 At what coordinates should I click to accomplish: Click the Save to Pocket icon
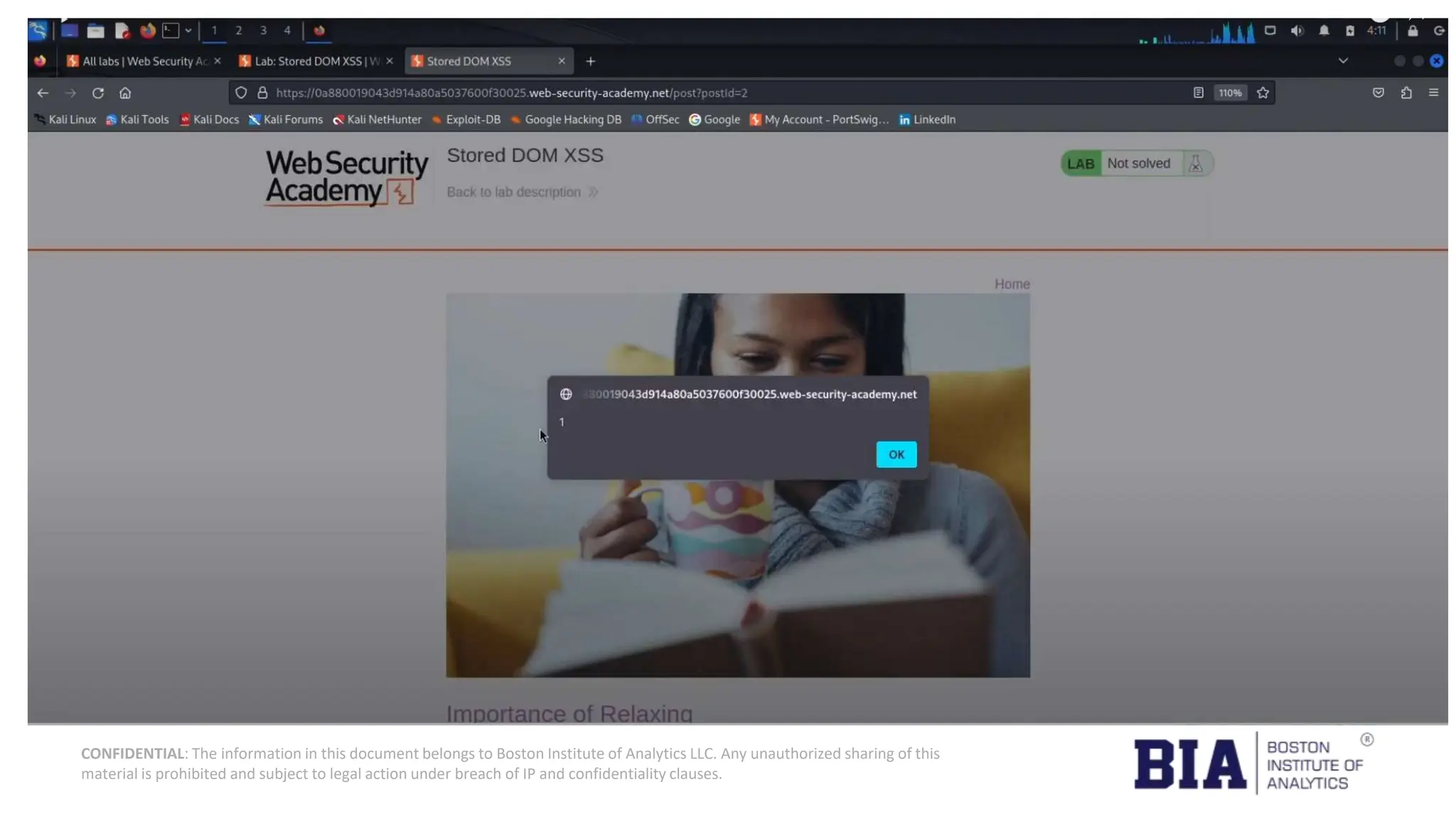(x=1378, y=93)
